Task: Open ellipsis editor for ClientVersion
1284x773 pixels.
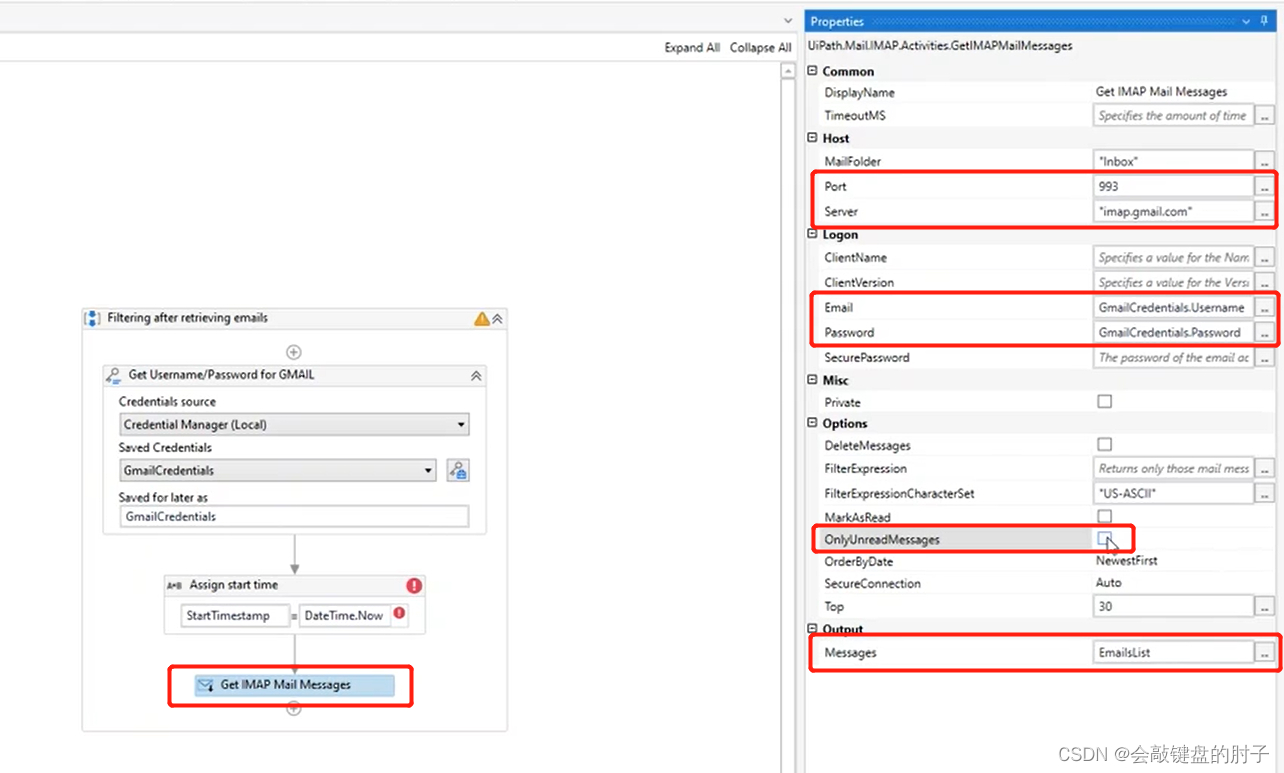Action: (1265, 282)
